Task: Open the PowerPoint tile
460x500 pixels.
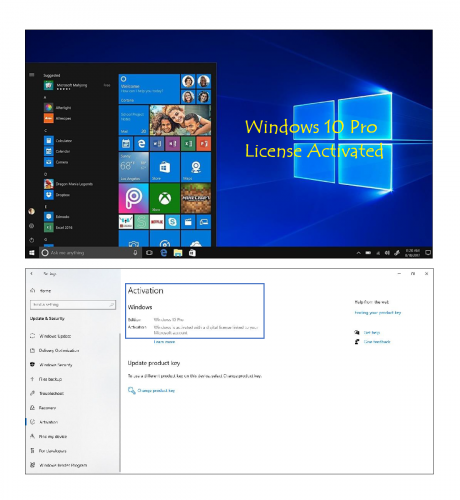Action: [x=204, y=144]
